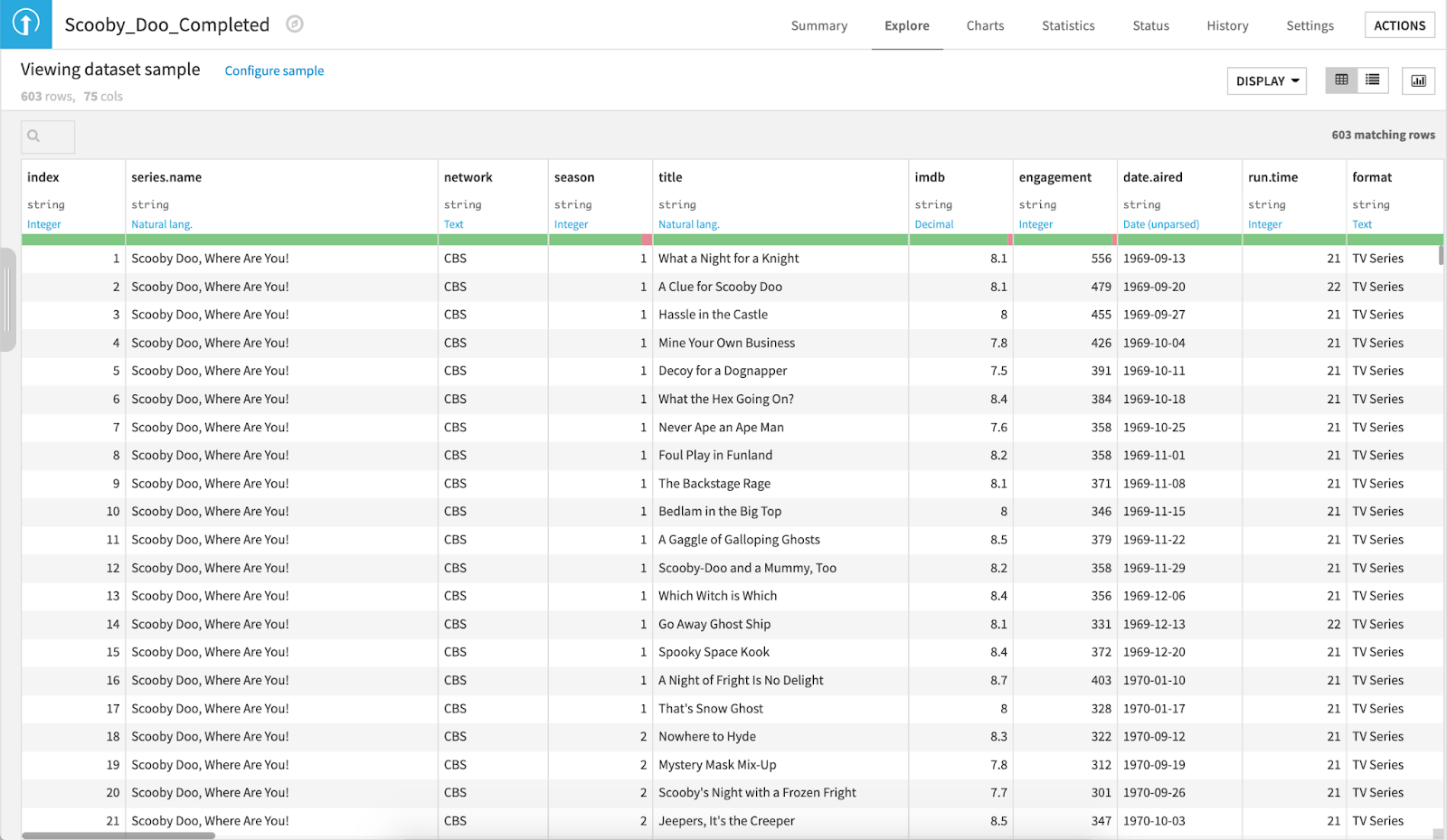Click the ACTIONS button
This screenshot has height=840, width=1447.
click(x=1399, y=25)
